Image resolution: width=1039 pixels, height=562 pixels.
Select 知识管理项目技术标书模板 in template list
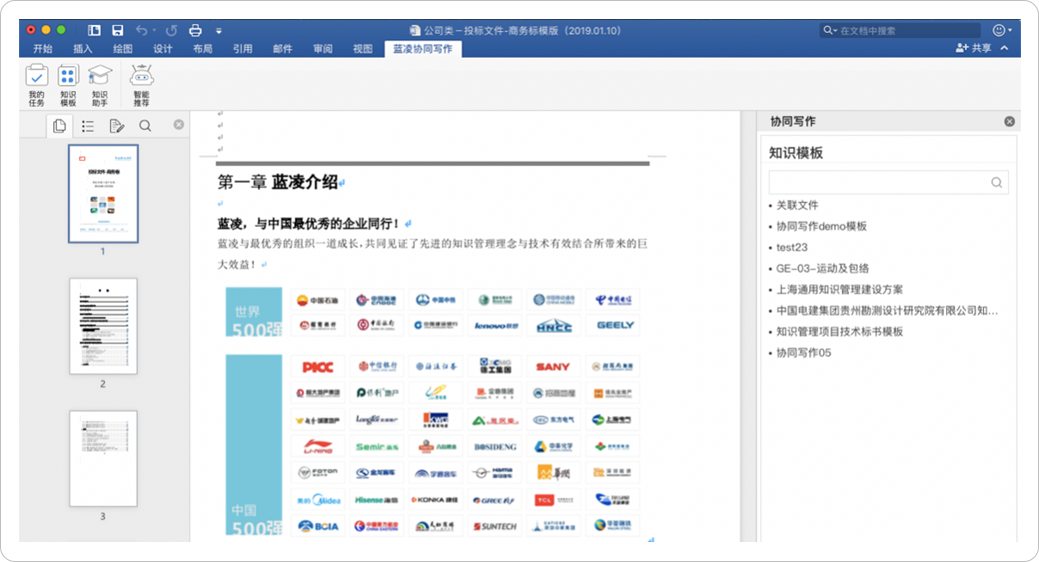pos(839,331)
